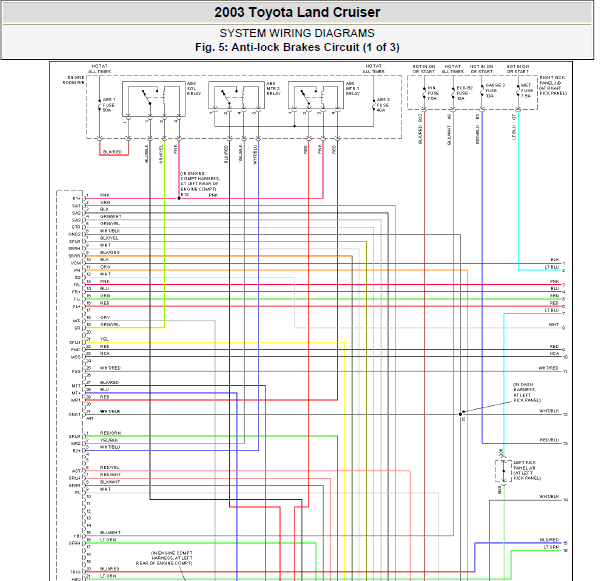Click the ABS MTR 1 relay symbol
Viewport: 602px width, 581px height.
tap(316, 95)
